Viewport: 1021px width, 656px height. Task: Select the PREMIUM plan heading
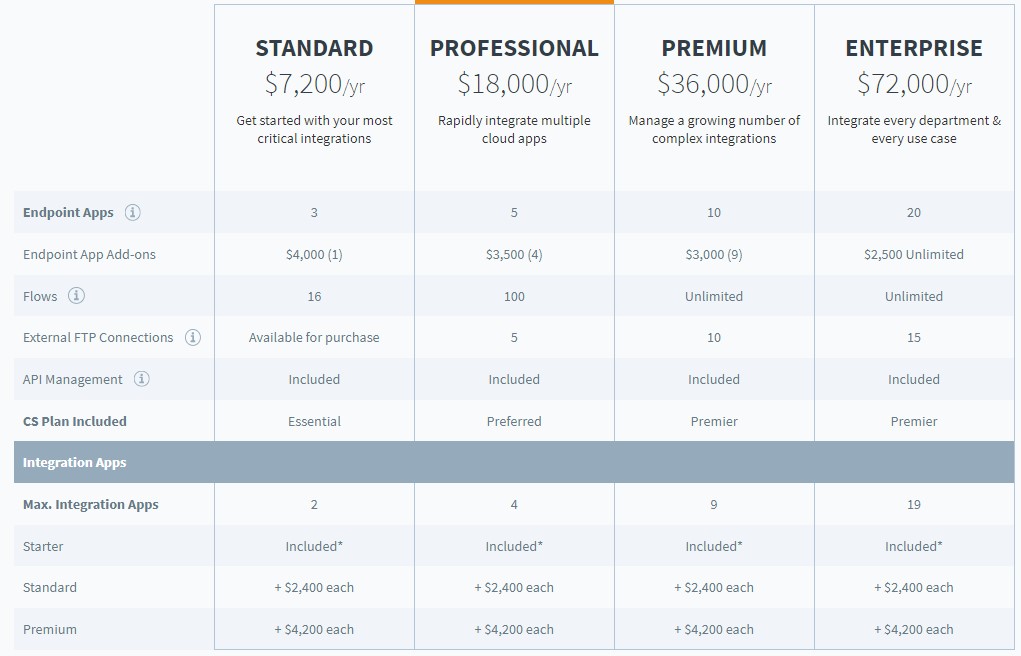click(714, 48)
